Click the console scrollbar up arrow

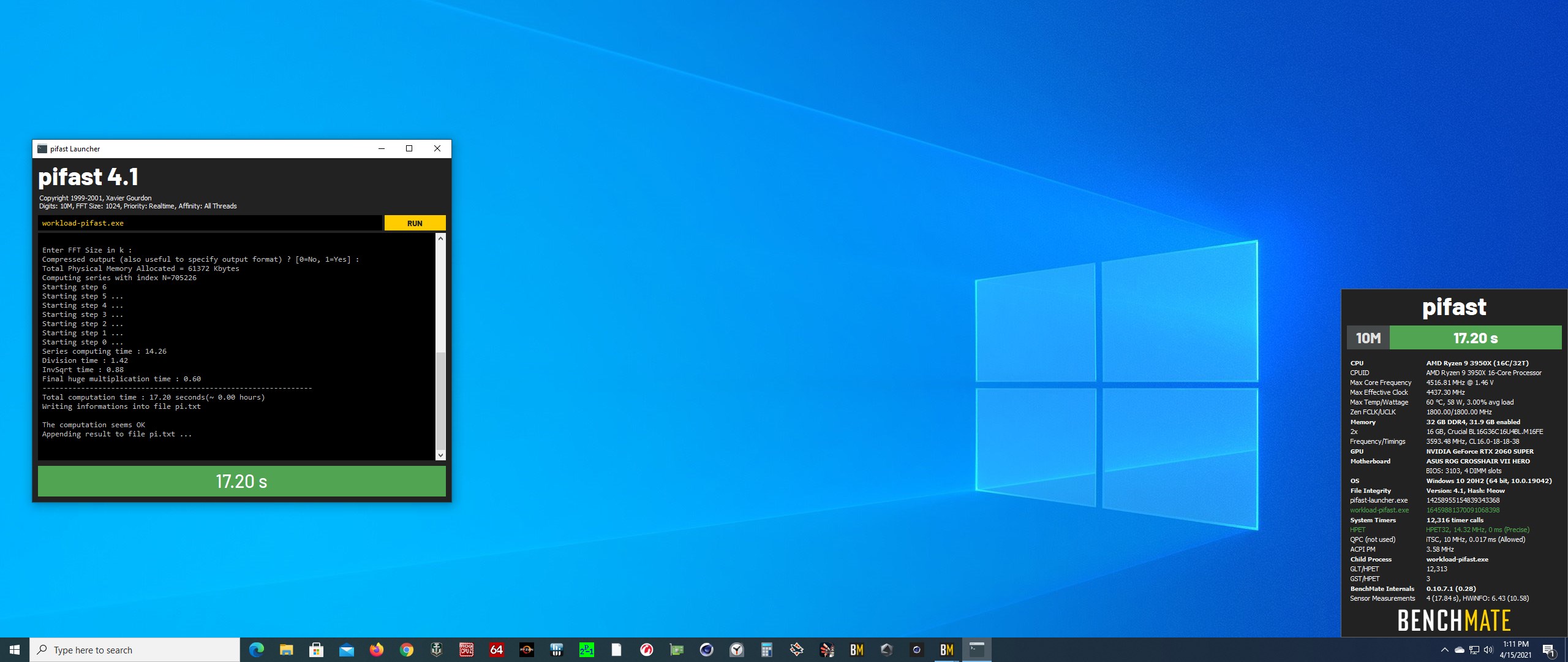click(440, 238)
